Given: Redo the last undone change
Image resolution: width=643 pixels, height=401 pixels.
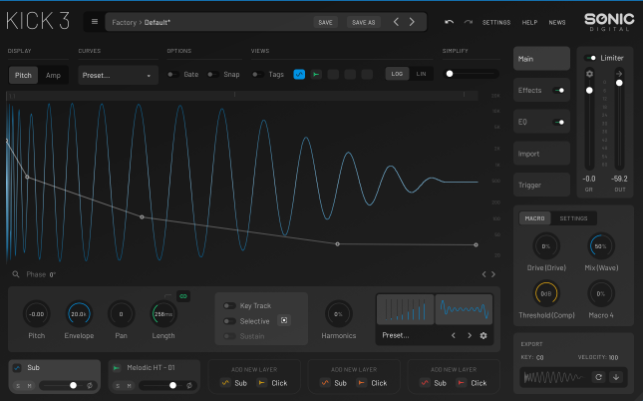Looking at the screenshot, I should 468,22.
